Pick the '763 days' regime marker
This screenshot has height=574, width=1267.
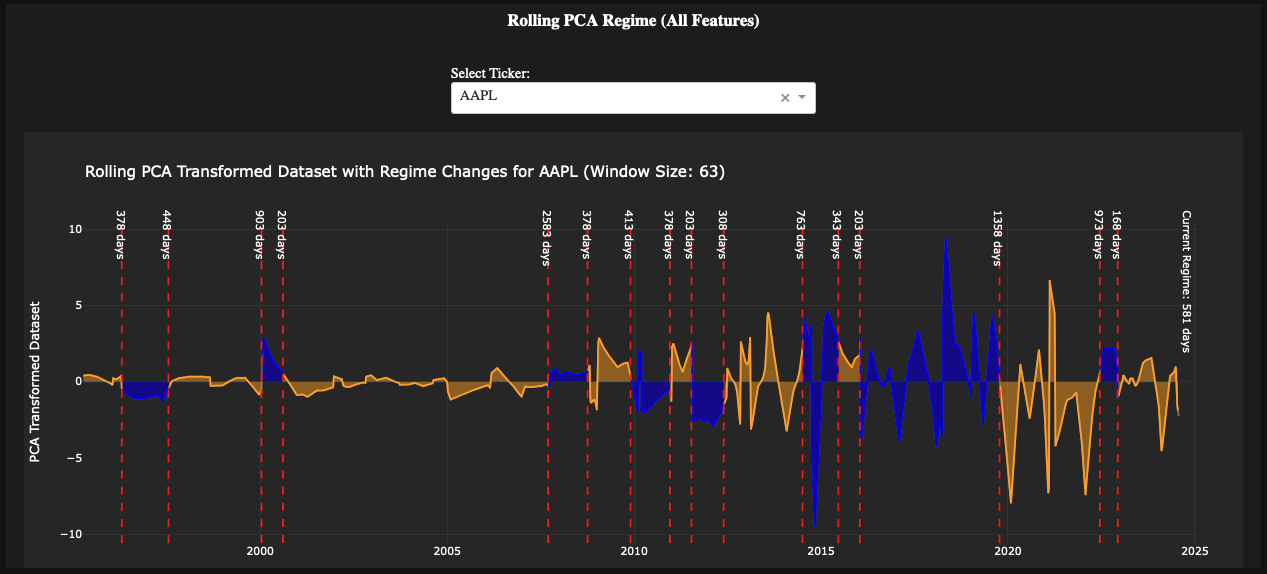pos(801,234)
